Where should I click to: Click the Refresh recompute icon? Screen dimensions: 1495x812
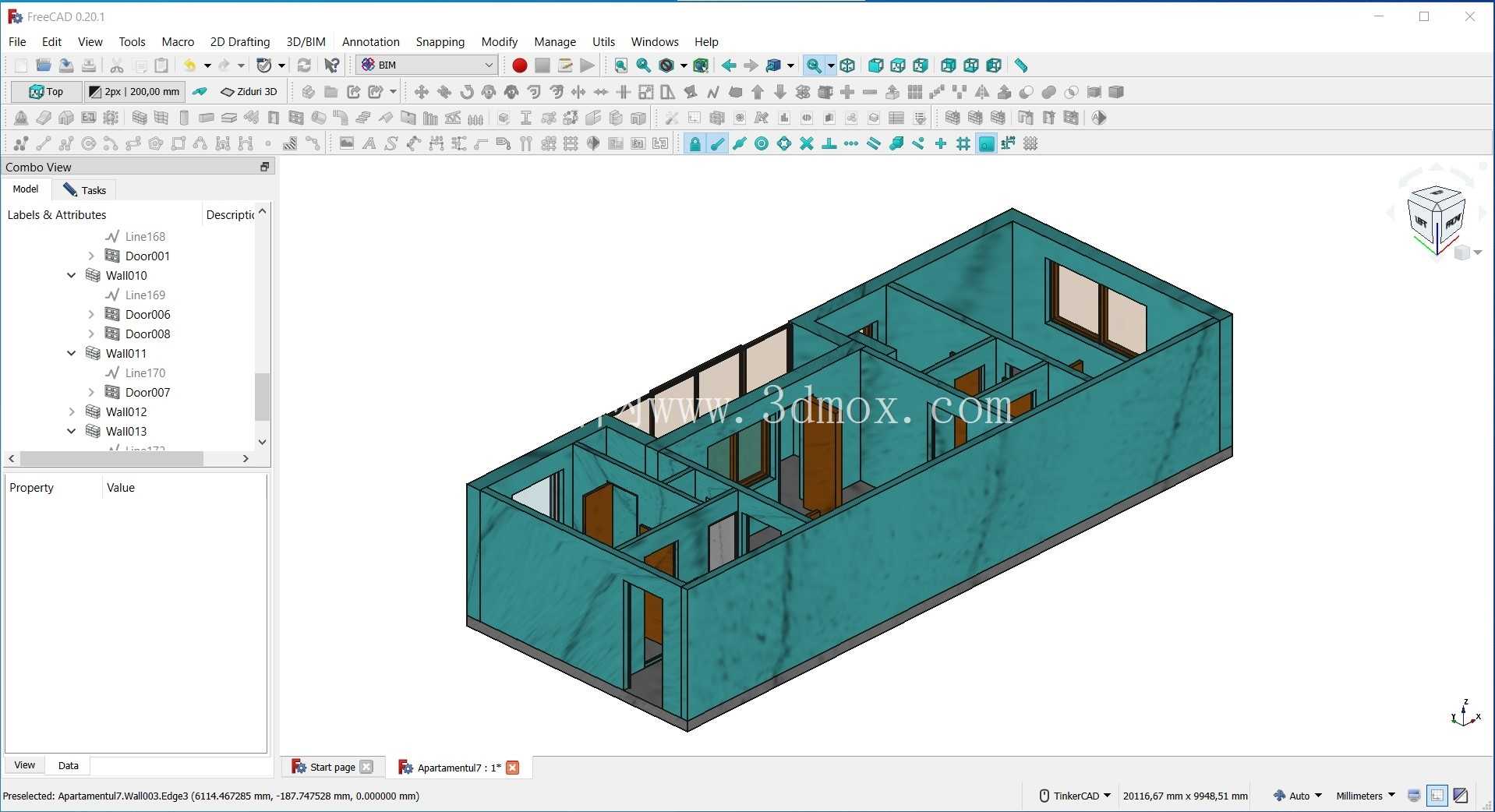[304, 65]
